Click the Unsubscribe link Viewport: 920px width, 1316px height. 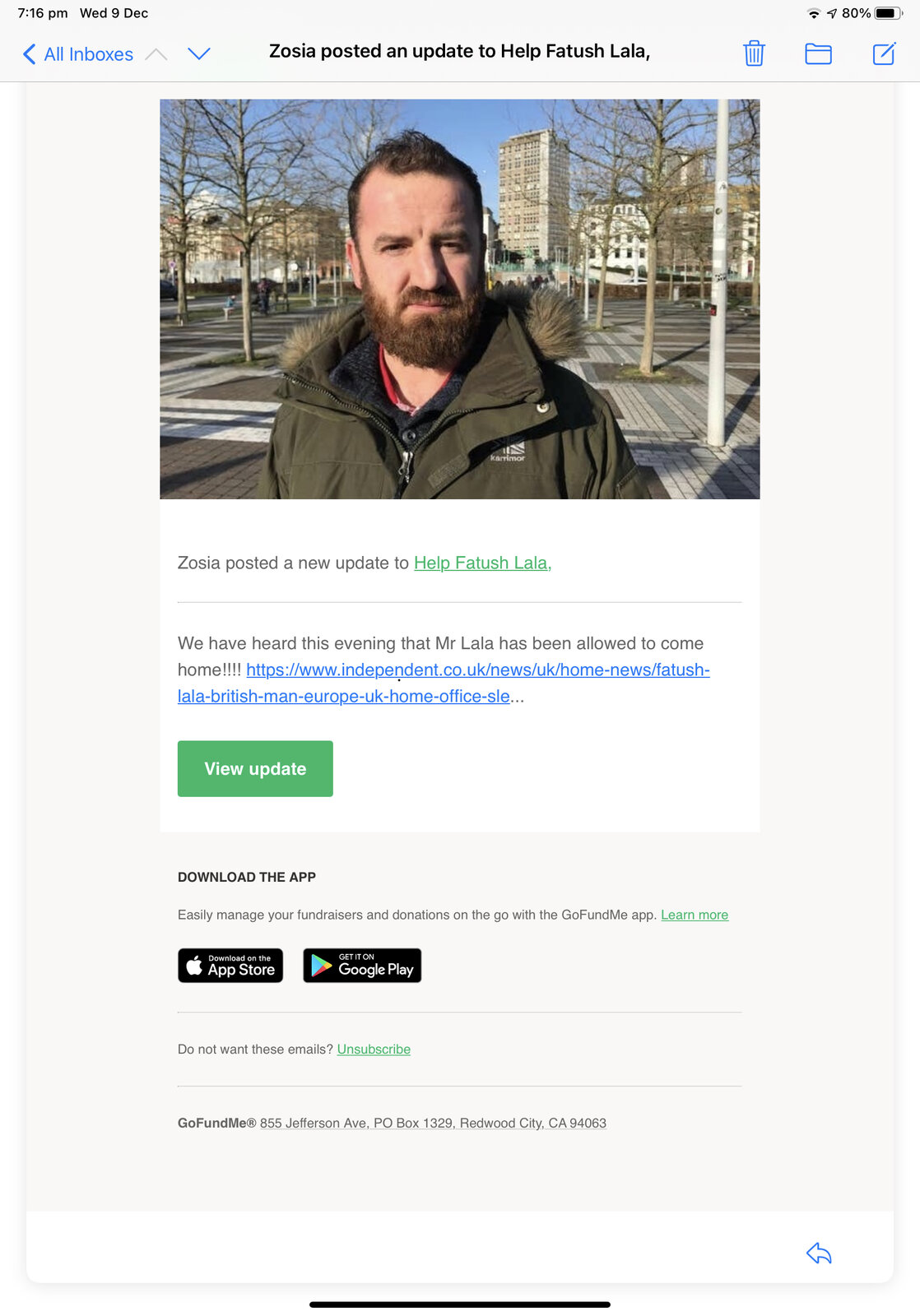click(x=374, y=1049)
